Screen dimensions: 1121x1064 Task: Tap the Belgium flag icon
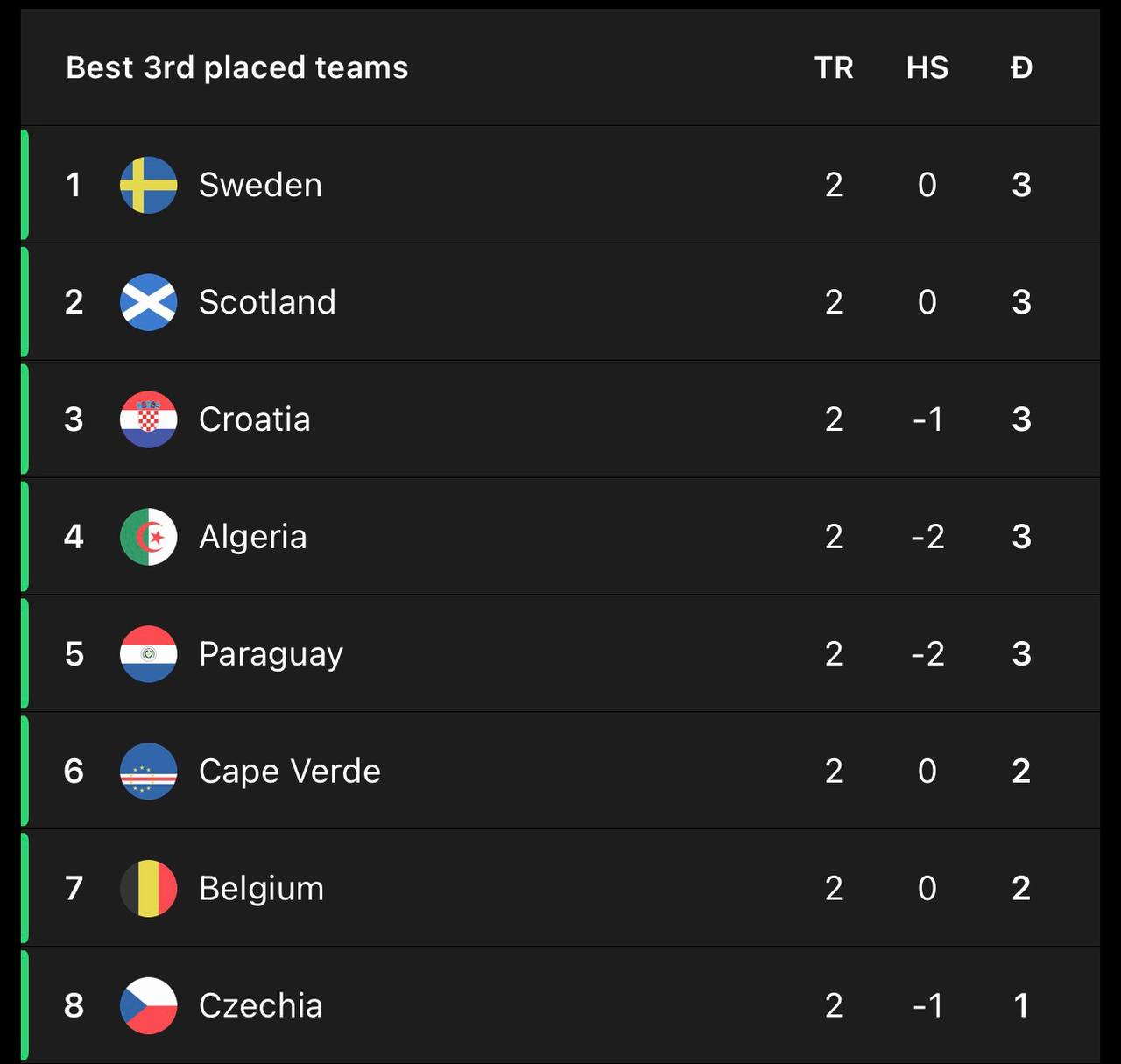click(x=148, y=889)
